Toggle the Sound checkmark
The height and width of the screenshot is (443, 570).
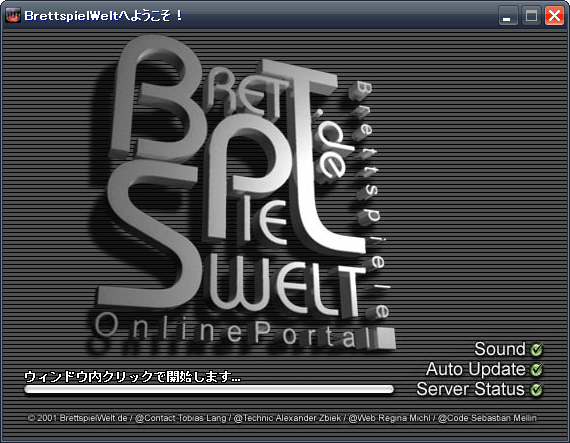click(537, 350)
